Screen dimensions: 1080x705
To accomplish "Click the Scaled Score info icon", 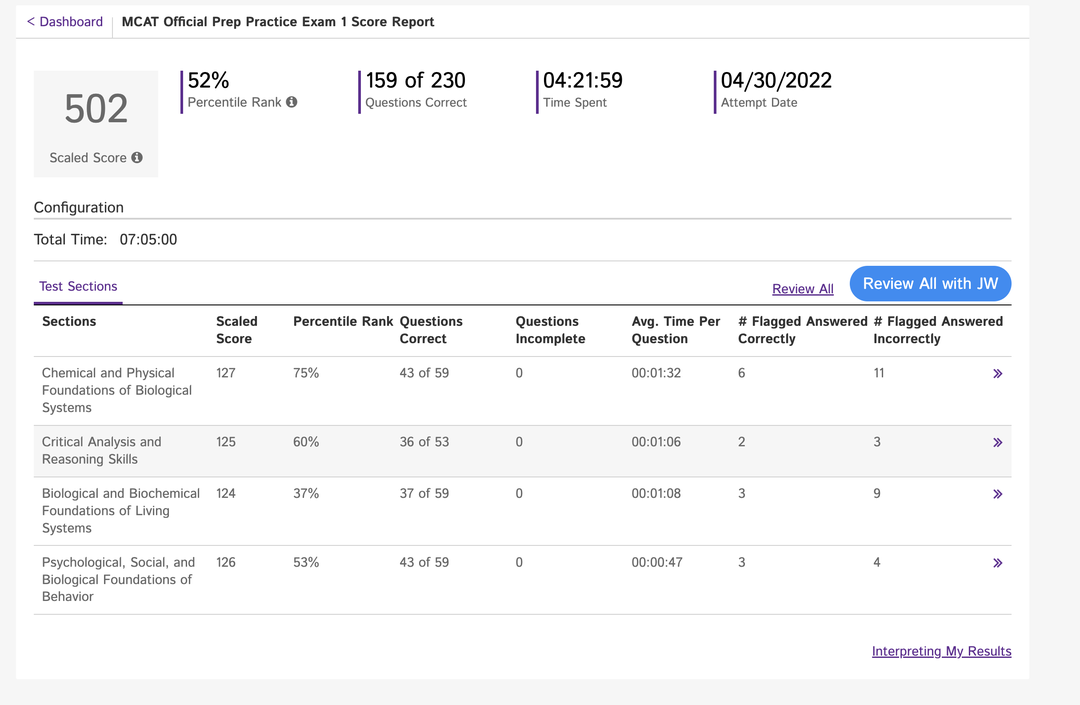I will pos(137,158).
